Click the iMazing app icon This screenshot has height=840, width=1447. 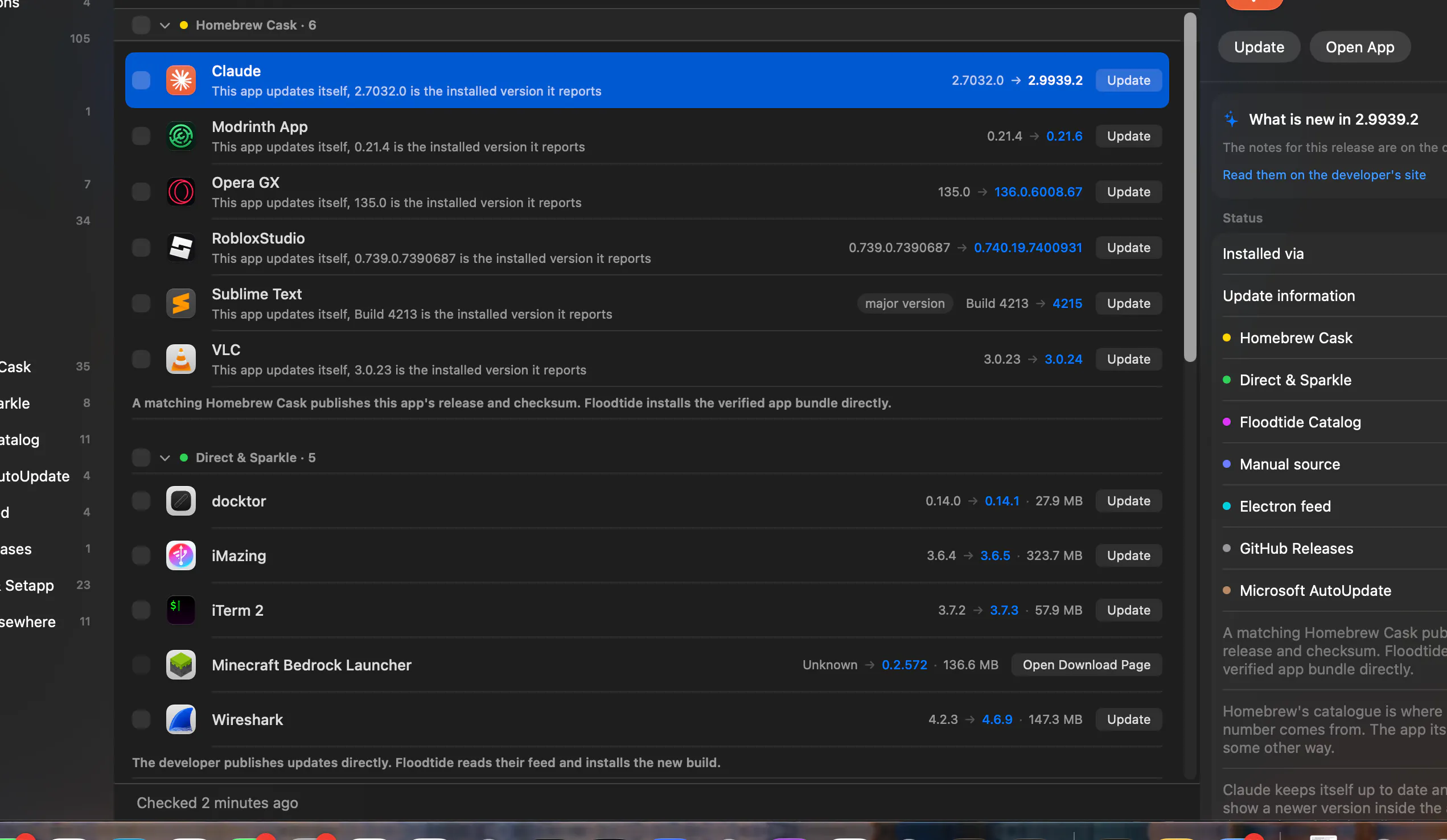coord(181,555)
